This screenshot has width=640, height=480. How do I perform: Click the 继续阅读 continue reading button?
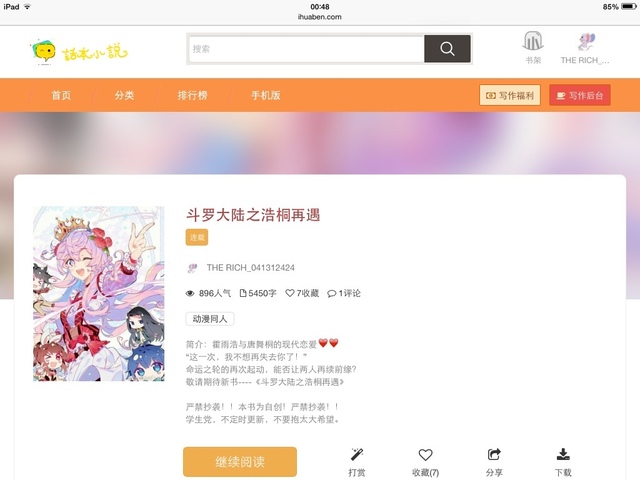(240, 462)
